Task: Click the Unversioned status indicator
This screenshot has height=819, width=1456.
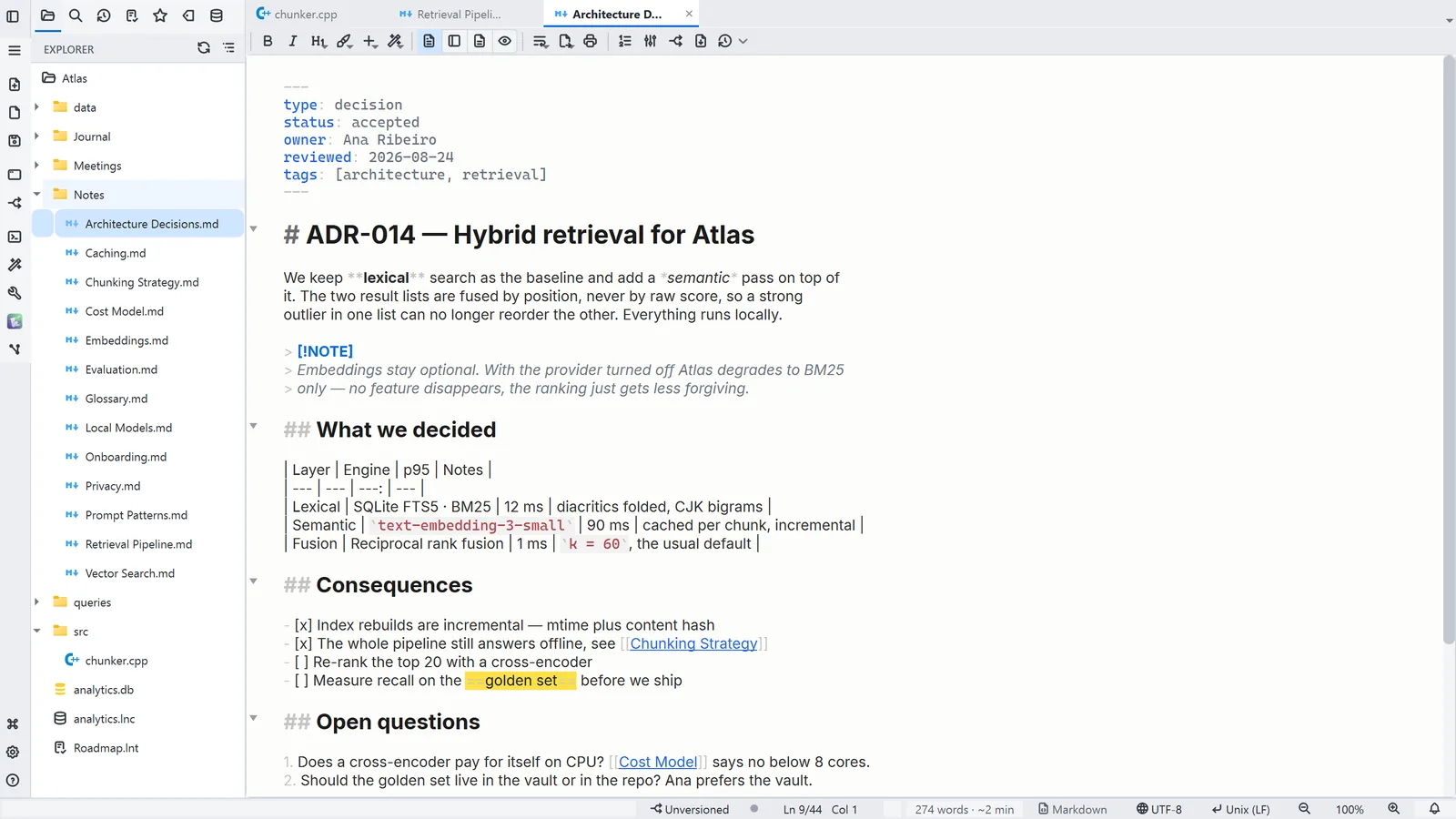Action: click(690, 809)
